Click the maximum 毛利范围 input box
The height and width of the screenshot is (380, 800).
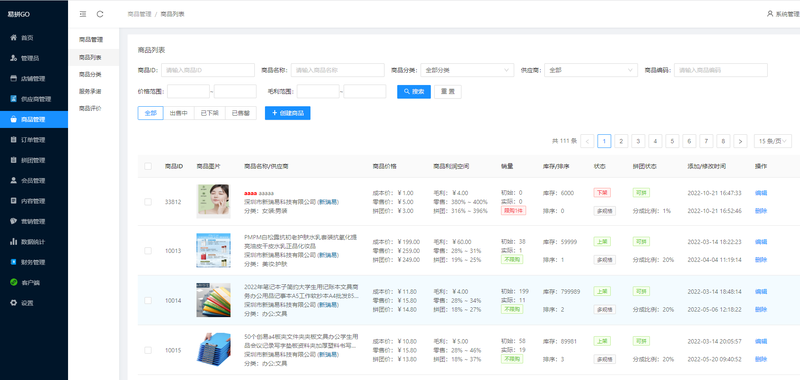[365, 92]
